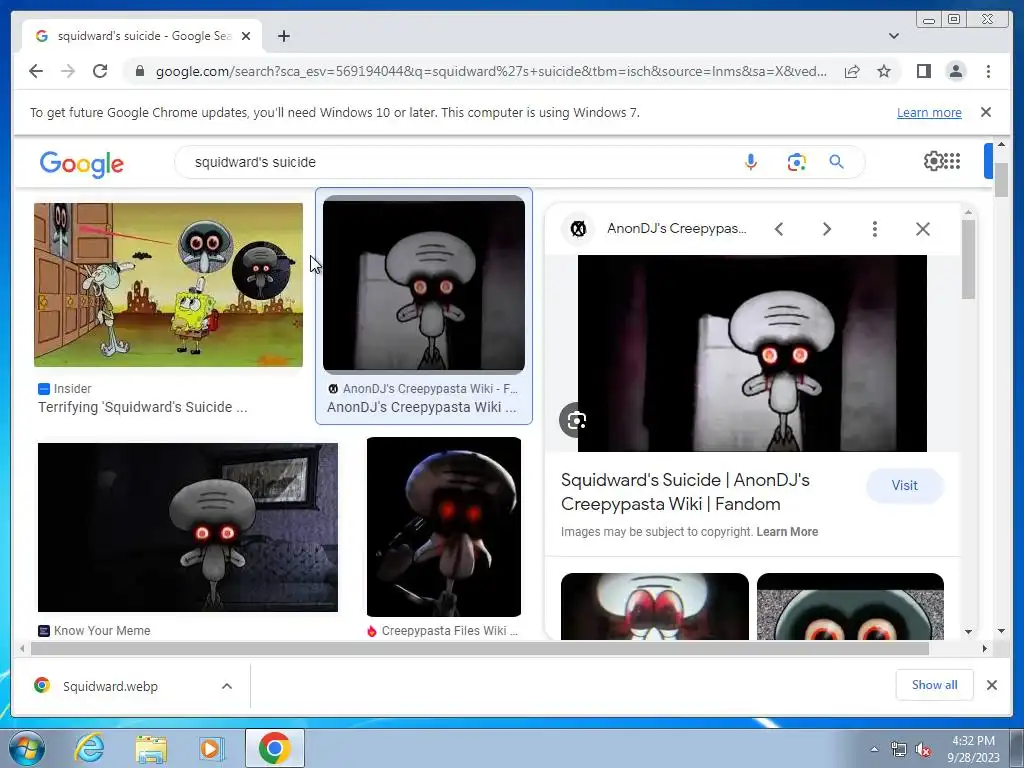Viewport: 1024px width, 768px height.
Task: Open Chrome side panel
Action: click(923, 71)
